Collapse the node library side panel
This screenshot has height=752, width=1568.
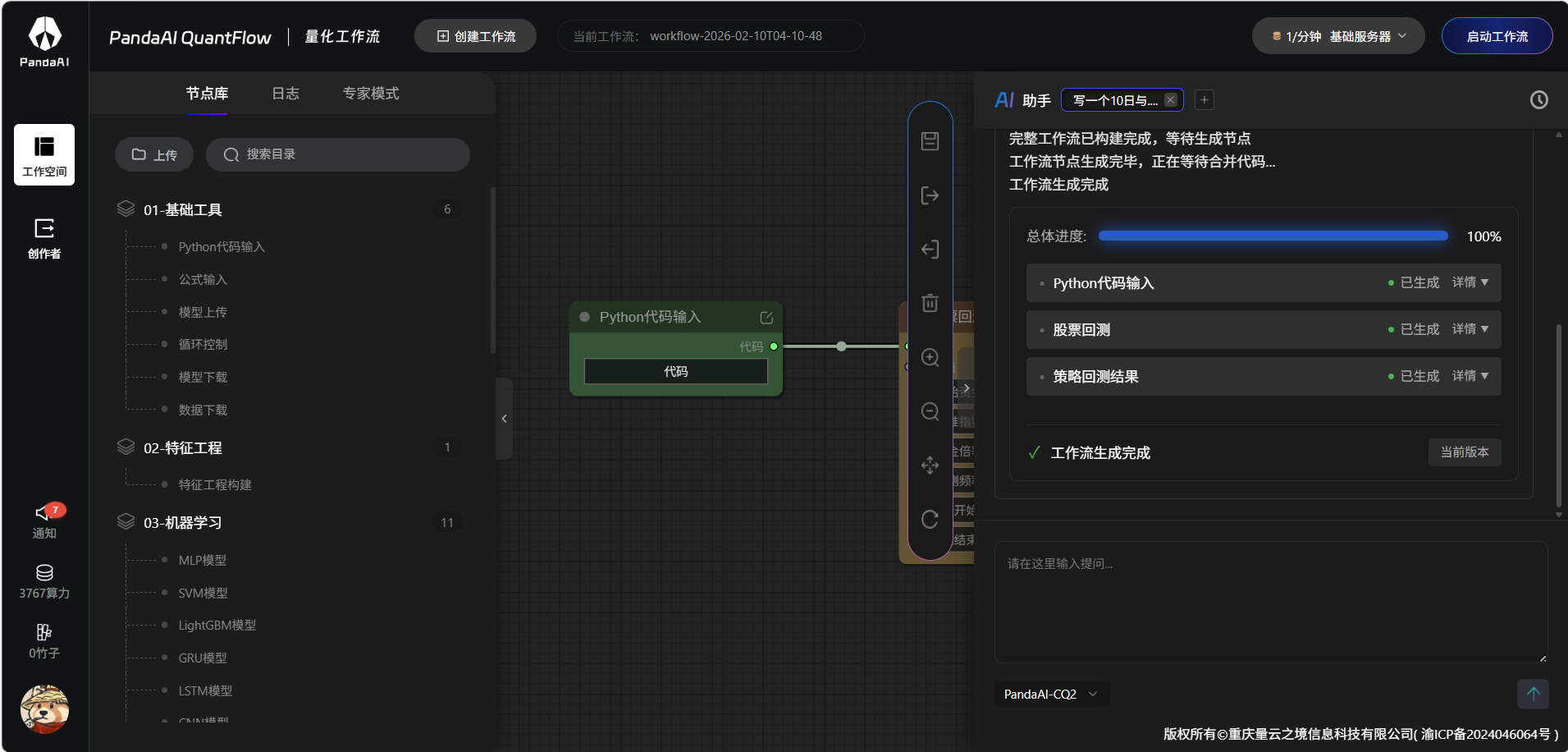(504, 419)
